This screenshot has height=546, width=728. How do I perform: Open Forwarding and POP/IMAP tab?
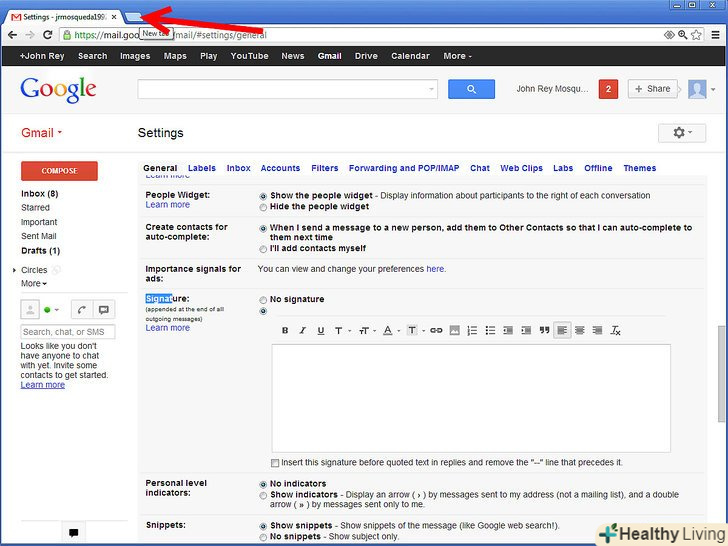pos(404,168)
